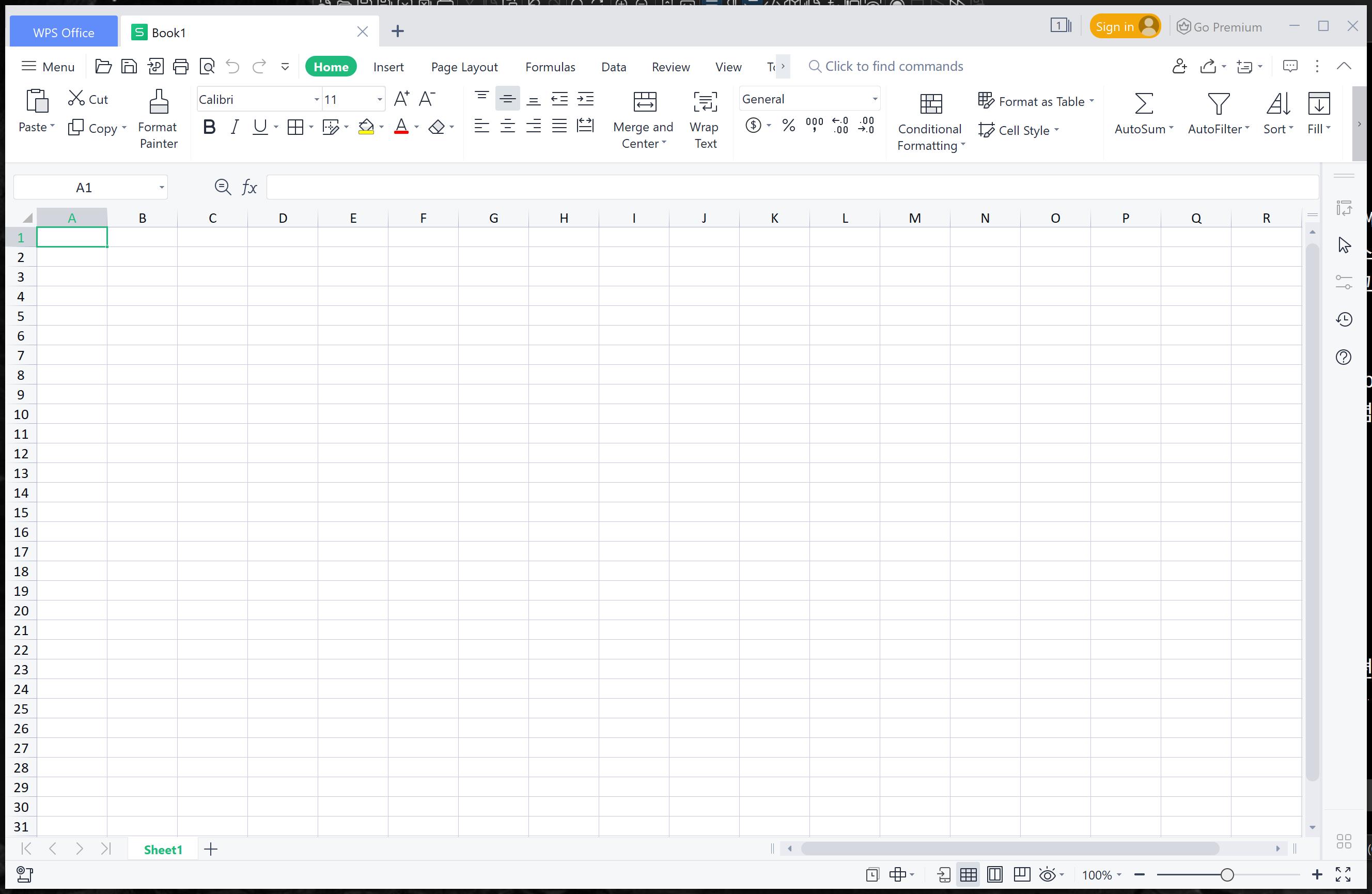
Task: Open Print Preview icon
Action: click(207, 67)
